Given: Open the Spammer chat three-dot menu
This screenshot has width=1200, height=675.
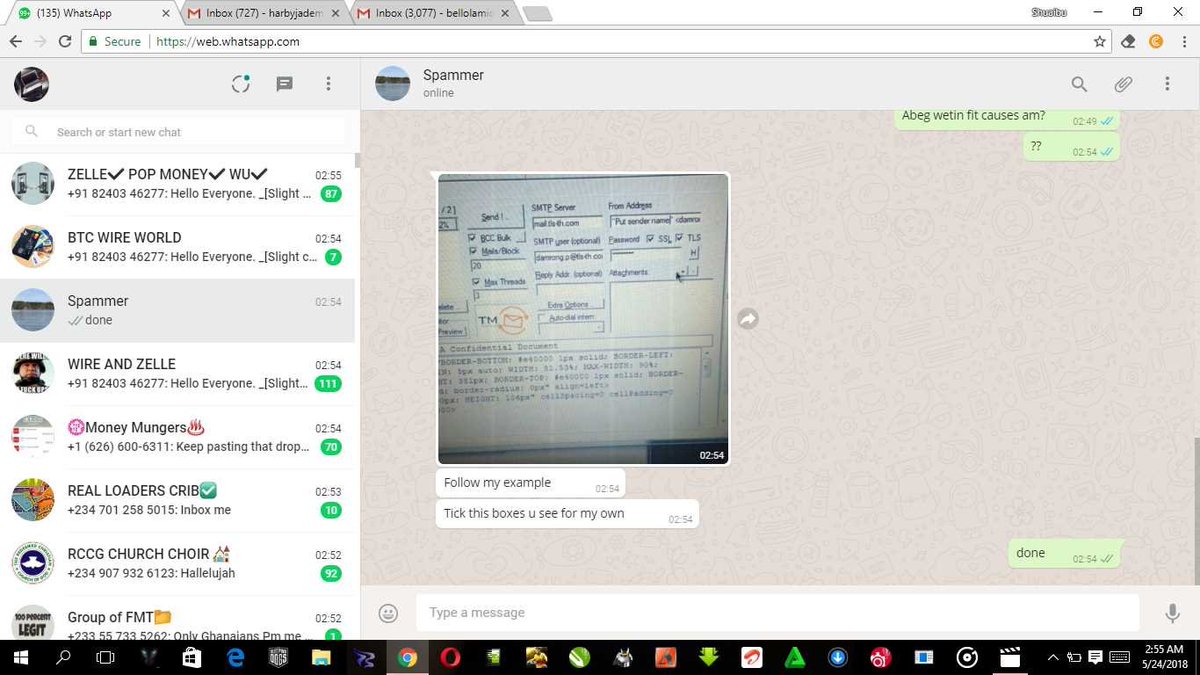Looking at the screenshot, I should (x=1167, y=84).
